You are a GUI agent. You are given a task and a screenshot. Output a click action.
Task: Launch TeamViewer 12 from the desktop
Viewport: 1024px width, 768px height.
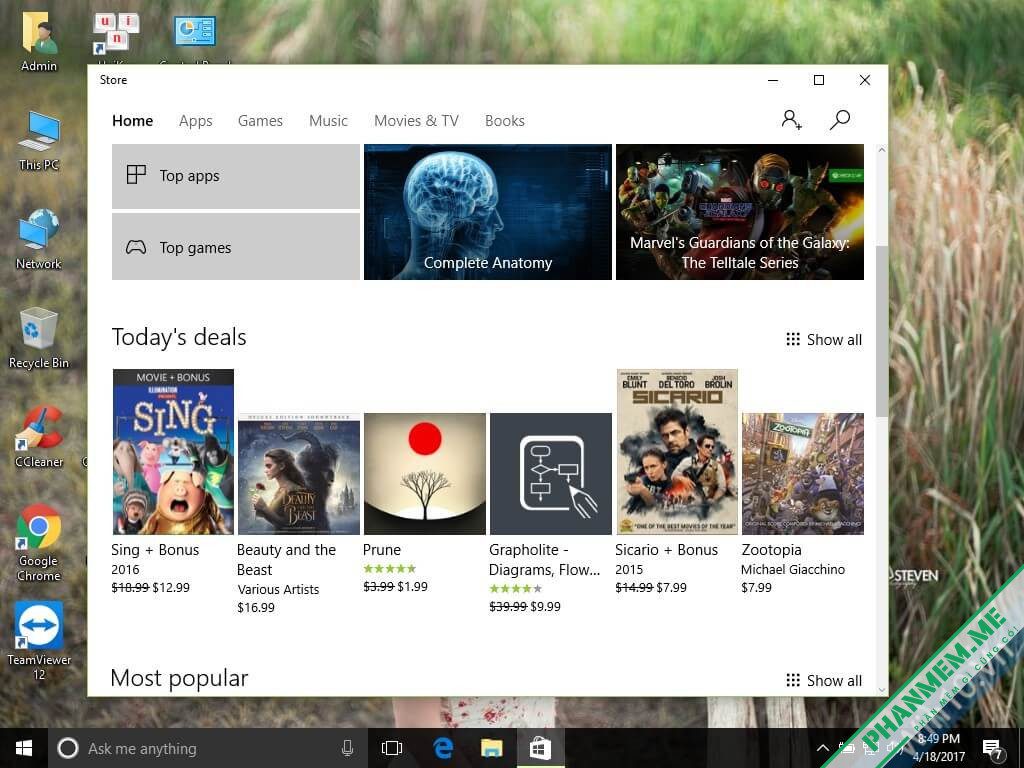tap(39, 641)
